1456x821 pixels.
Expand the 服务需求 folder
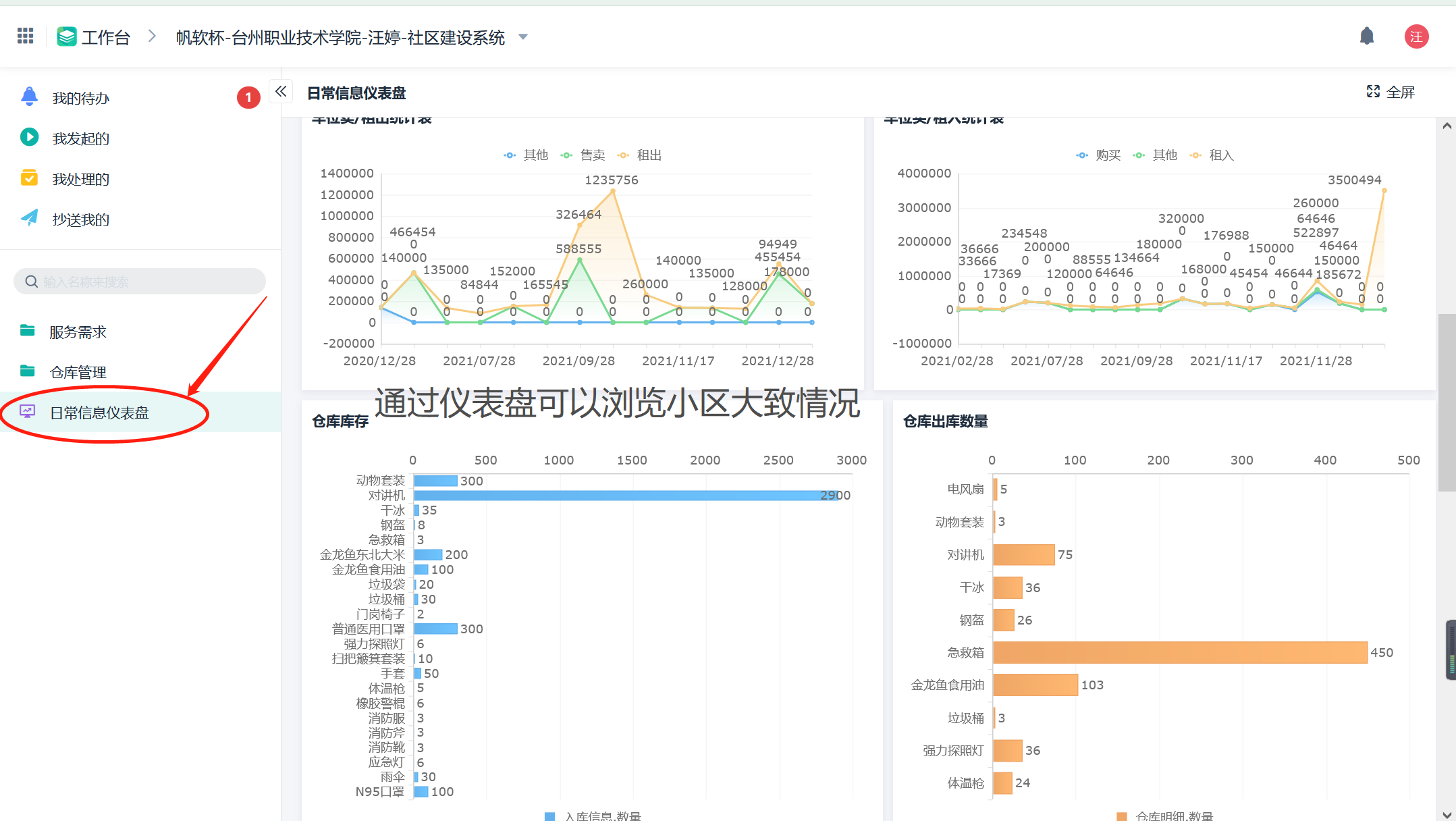[x=77, y=332]
